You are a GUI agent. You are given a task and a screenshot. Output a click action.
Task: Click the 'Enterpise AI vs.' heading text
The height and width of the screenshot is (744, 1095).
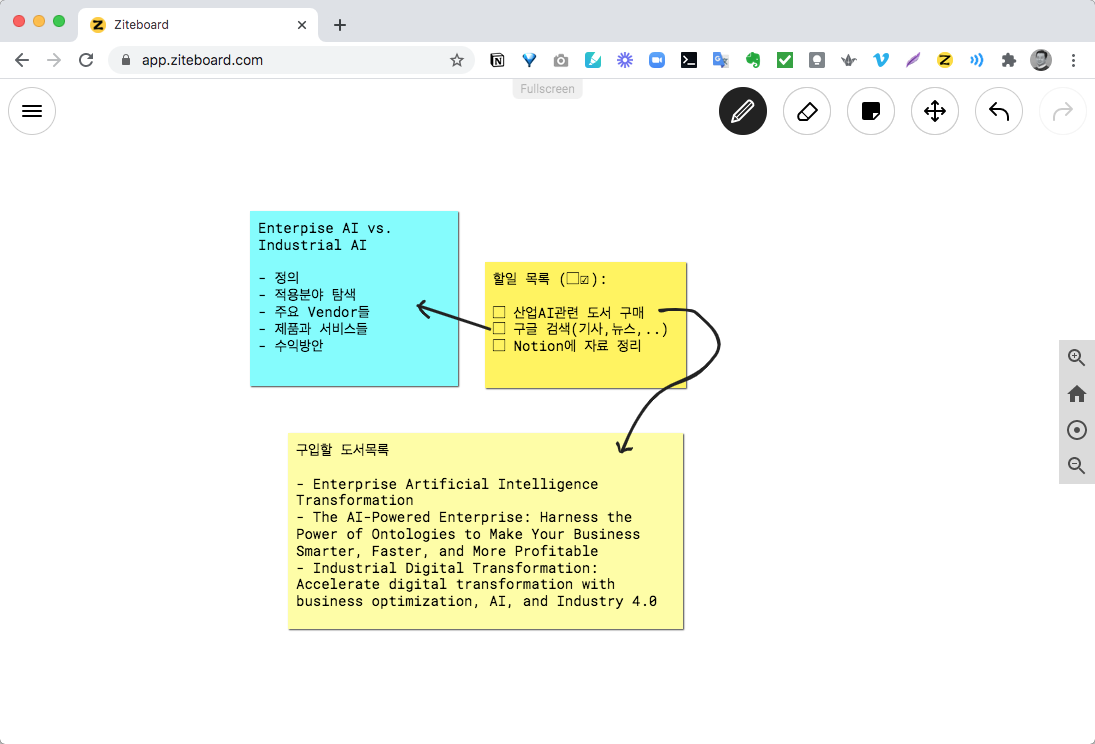(325, 228)
